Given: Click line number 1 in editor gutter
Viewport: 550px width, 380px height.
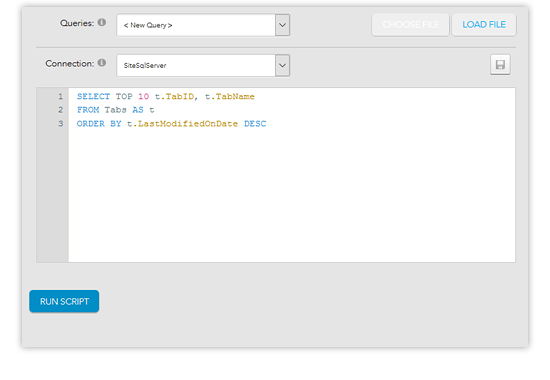Looking at the screenshot, I should (61, 96).
